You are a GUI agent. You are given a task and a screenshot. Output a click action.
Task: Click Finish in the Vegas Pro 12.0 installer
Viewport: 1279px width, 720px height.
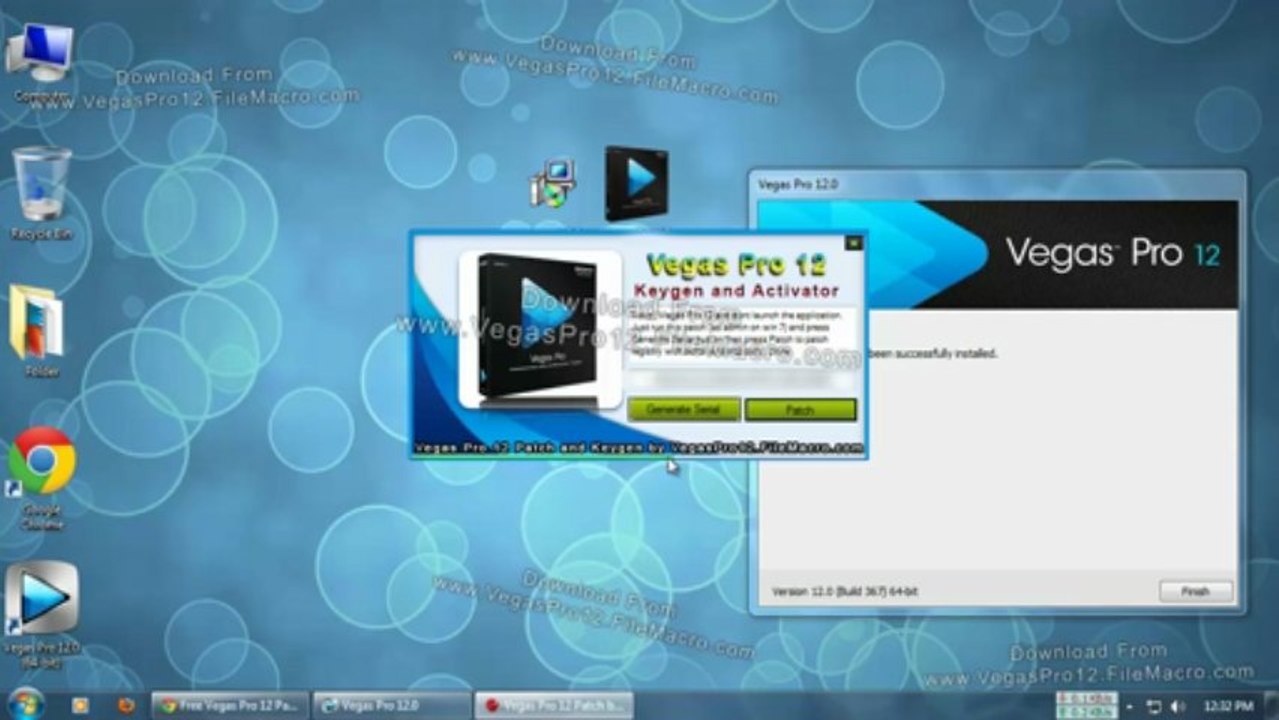tap(1195, 591)
